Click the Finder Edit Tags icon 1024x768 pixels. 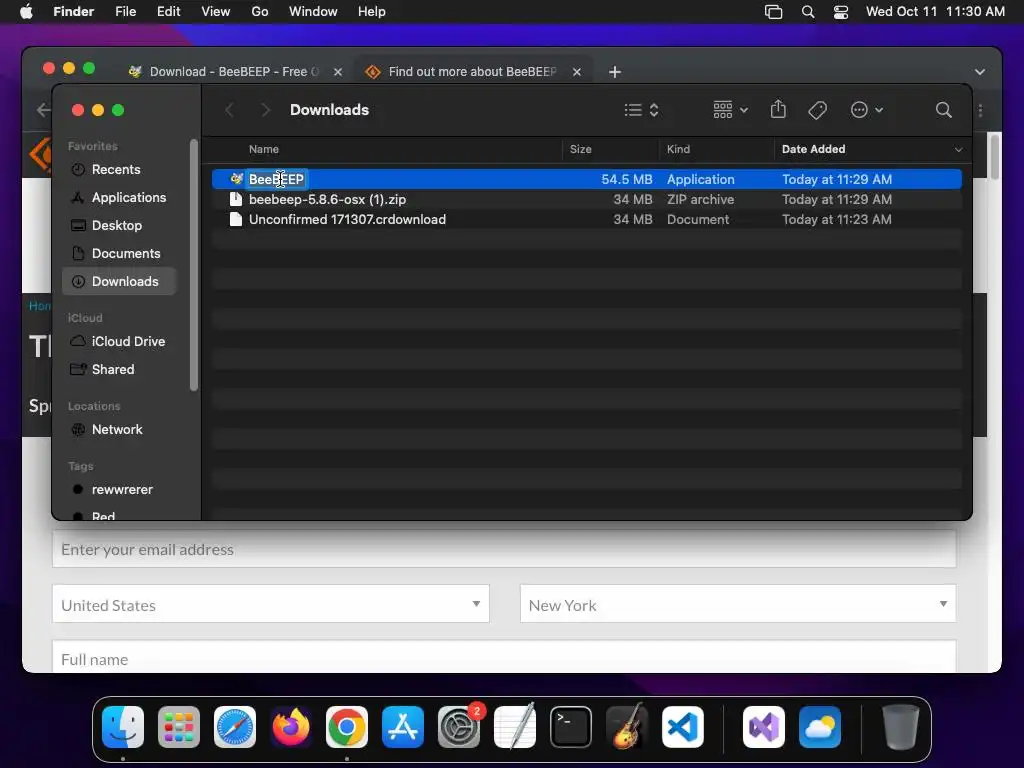tap(817, 110)
